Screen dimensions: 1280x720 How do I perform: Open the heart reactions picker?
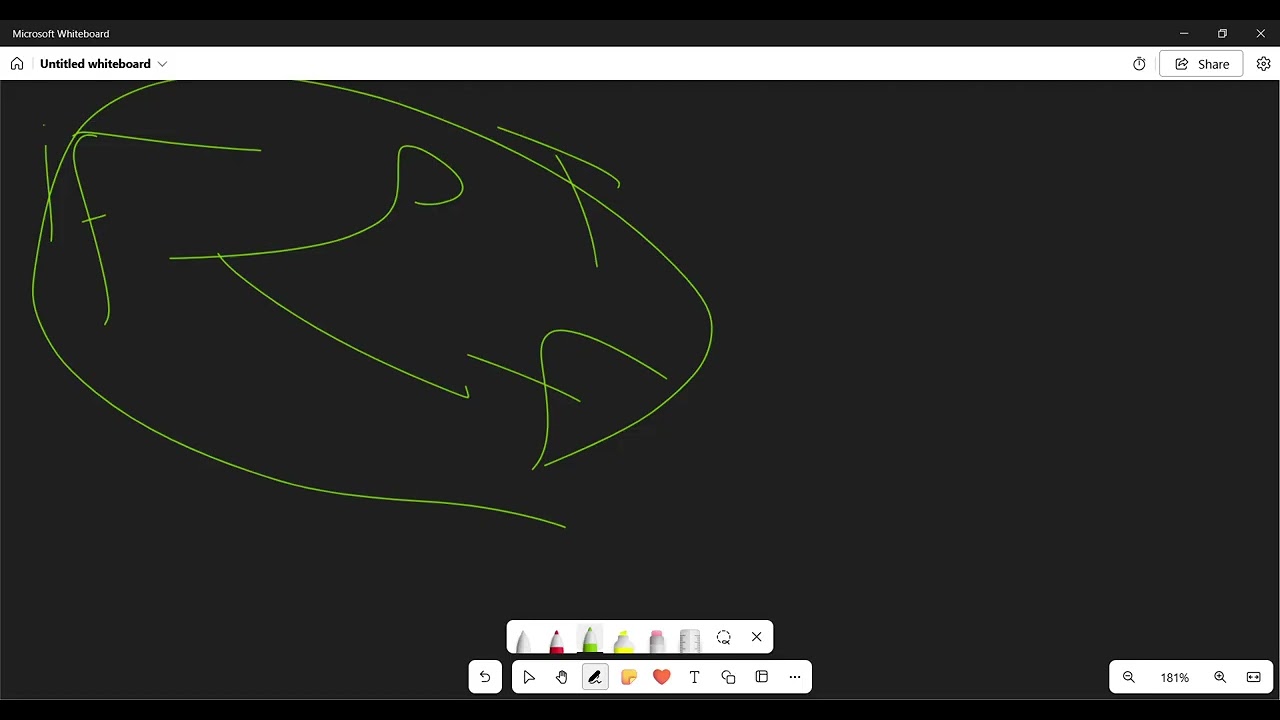point(661,677)
